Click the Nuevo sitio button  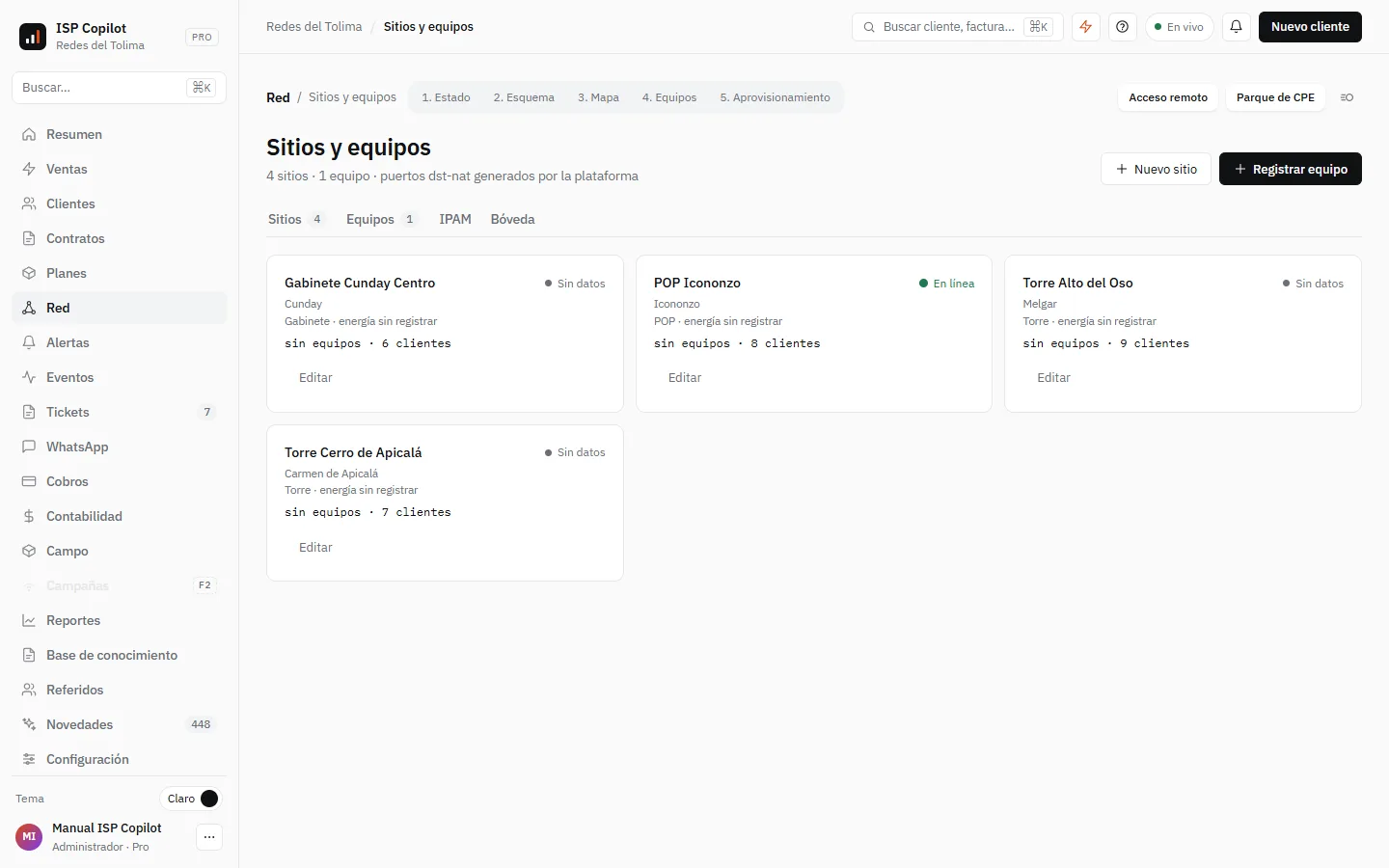1156,169
